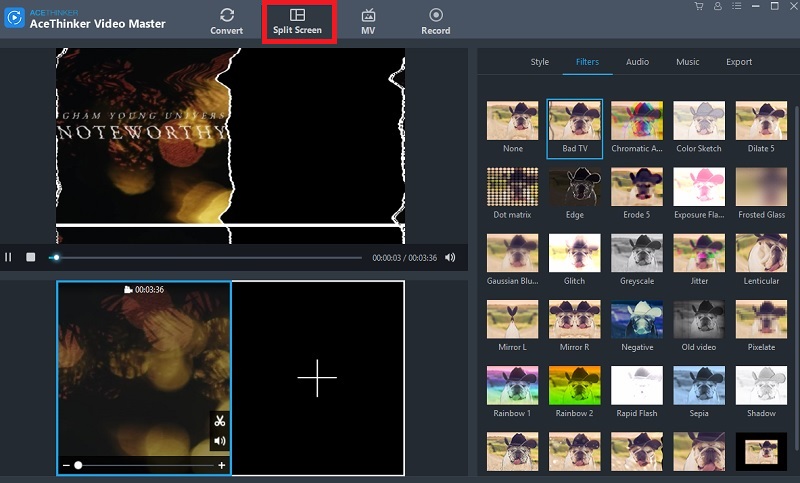Apply the Dilate 5 filter

[x=761, y=128]
